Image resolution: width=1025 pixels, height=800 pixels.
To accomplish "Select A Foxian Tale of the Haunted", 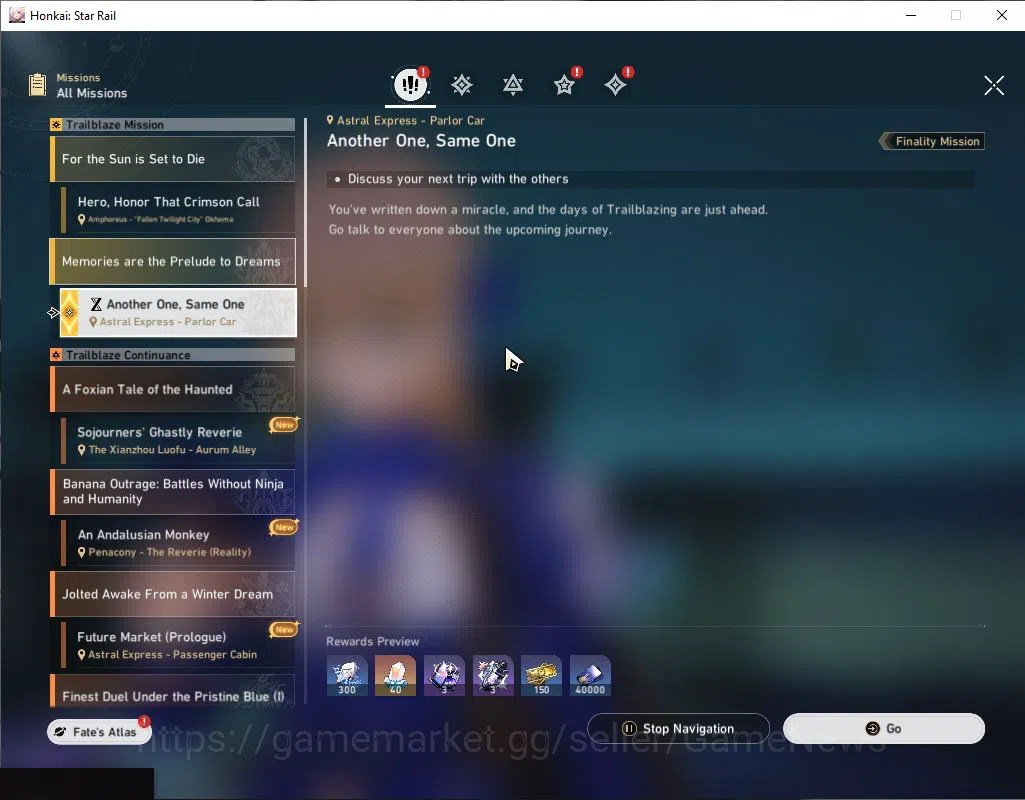I will (x=173, y=389).
